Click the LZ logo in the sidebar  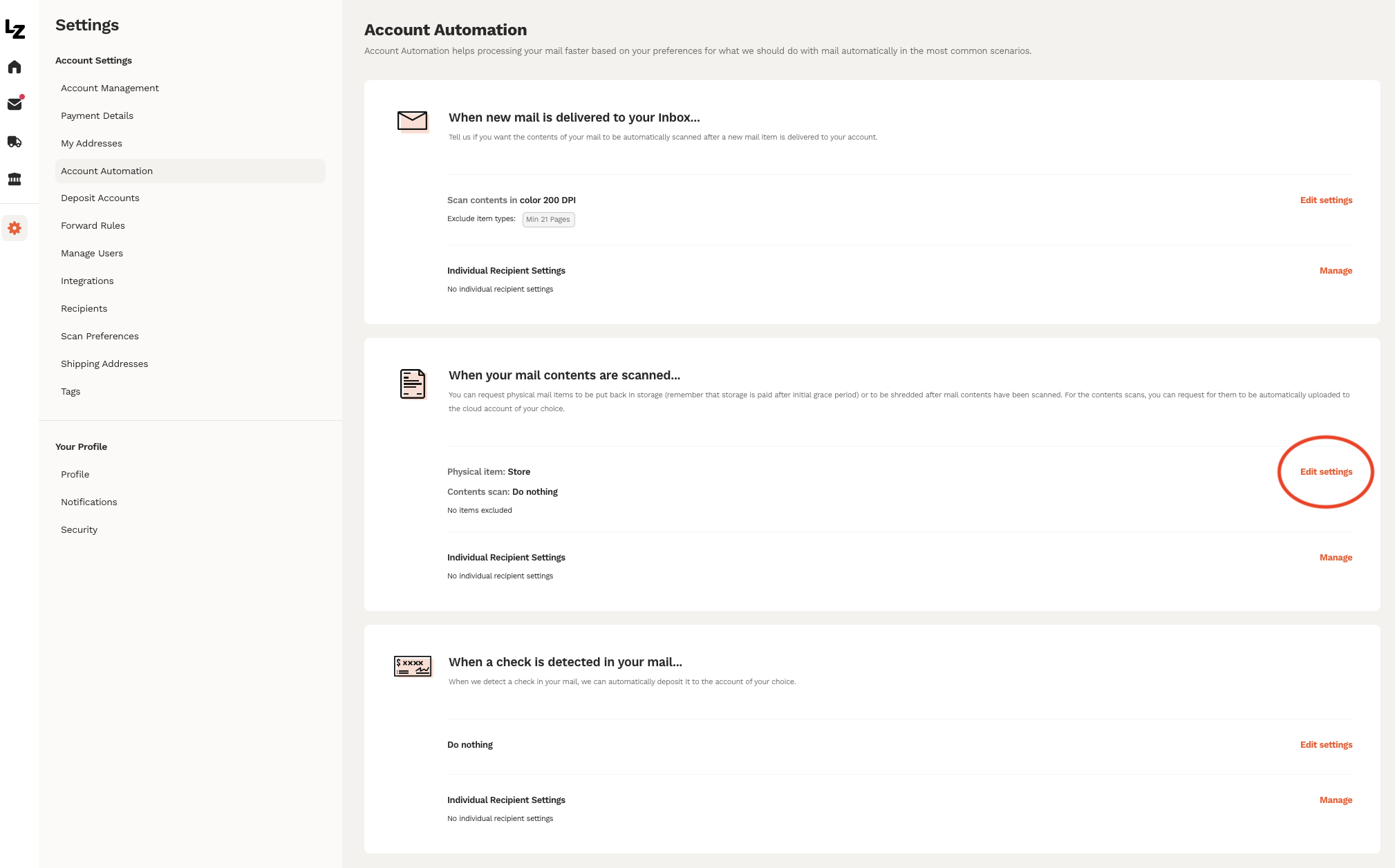pyautogui.click(x=14, y=29)
